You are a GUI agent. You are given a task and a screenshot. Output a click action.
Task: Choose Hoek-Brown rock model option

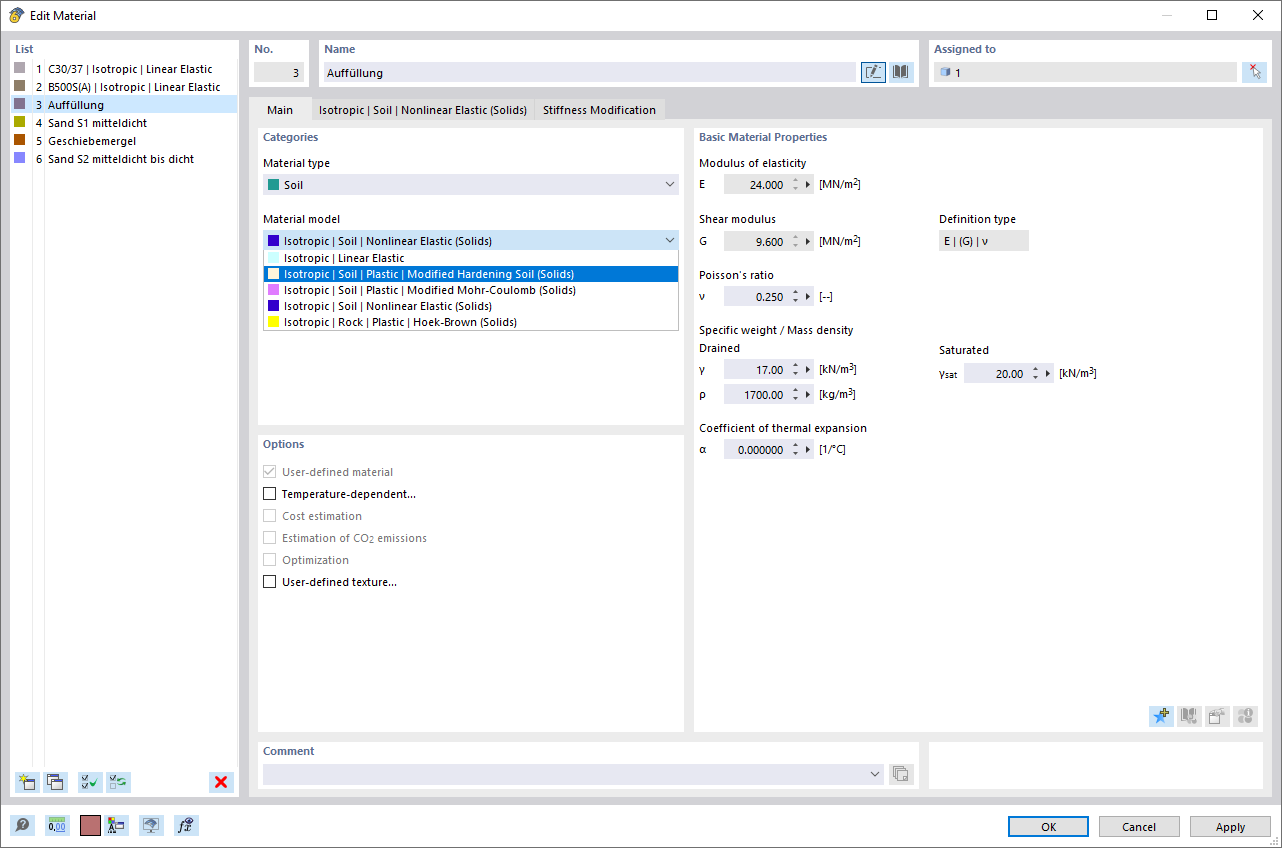coord(471,322)
